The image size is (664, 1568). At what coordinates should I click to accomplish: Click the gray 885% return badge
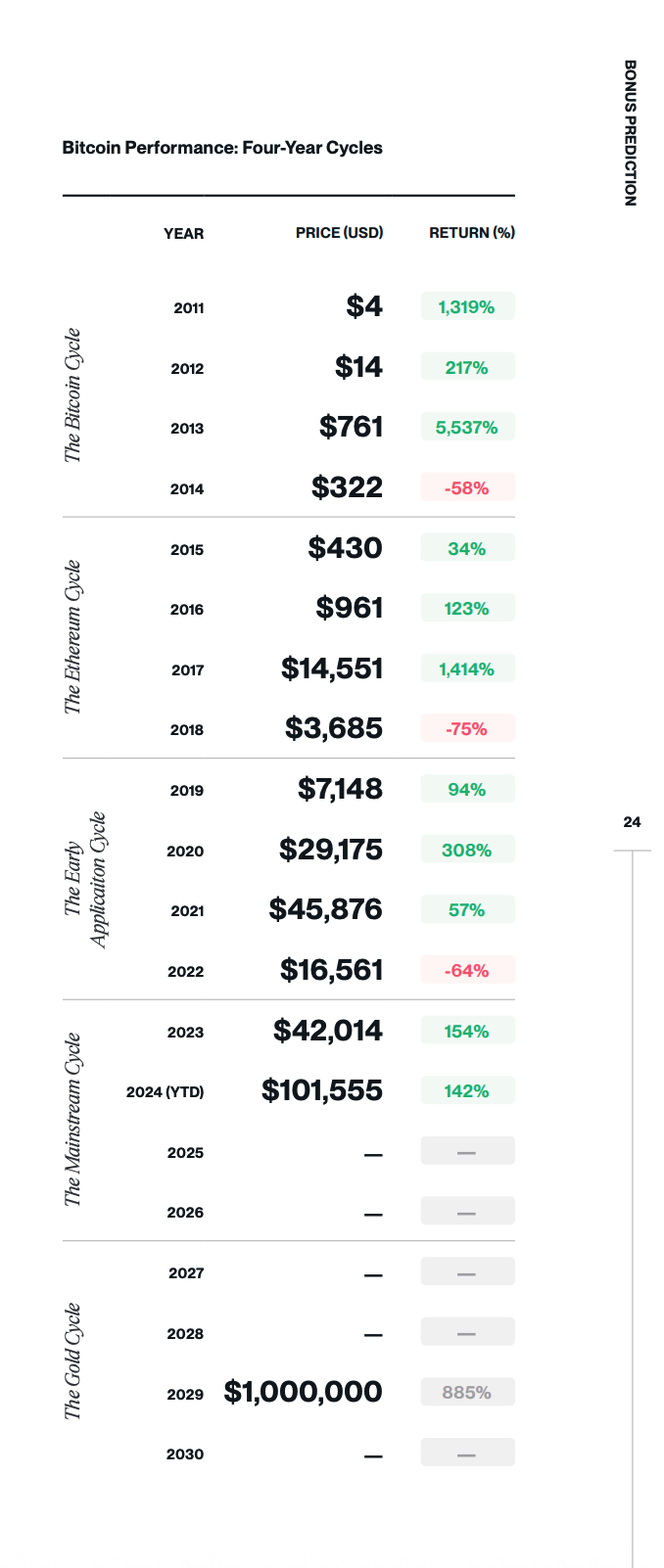click(x=467, y=1392)
